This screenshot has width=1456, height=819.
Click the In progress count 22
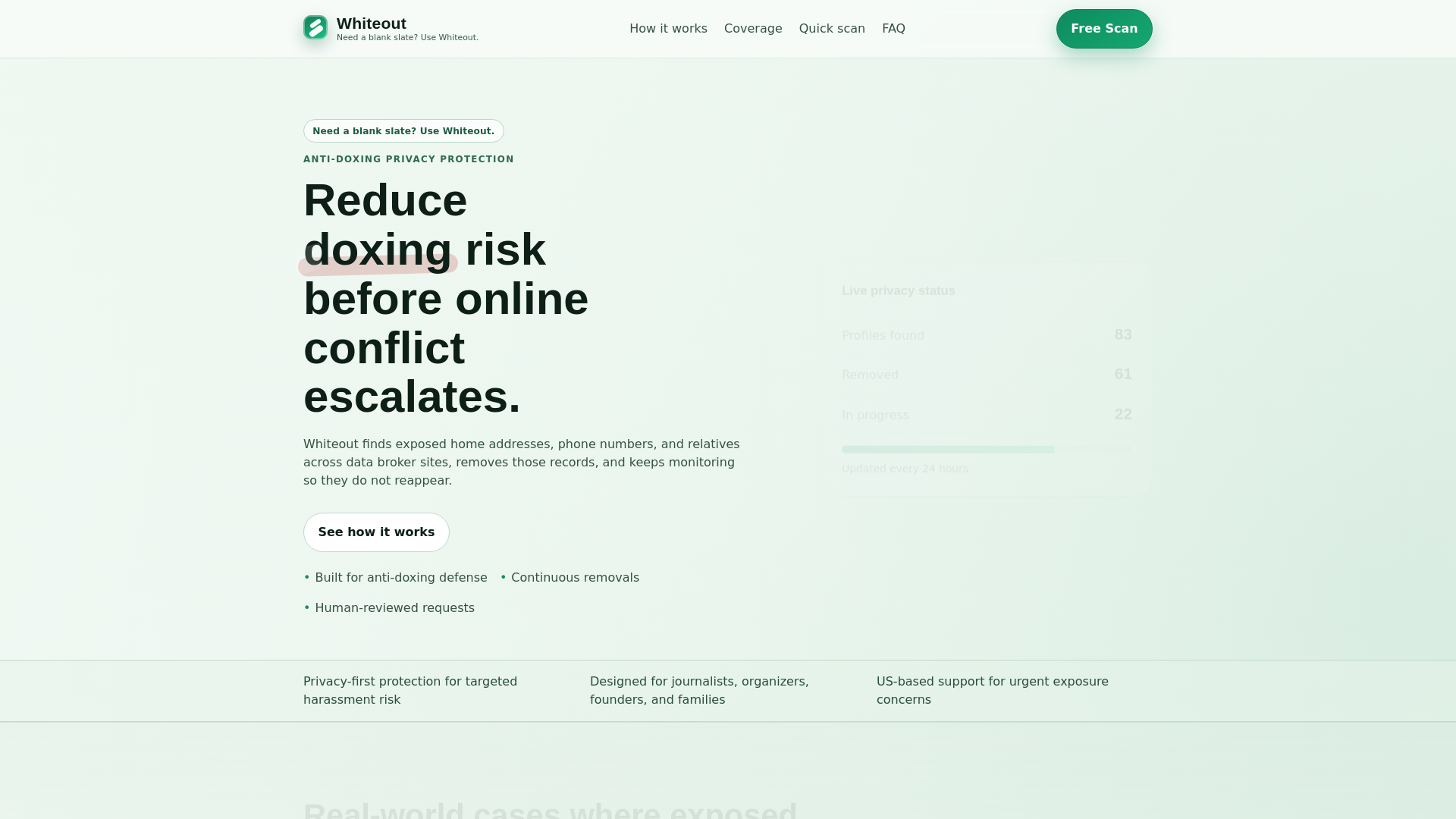pos(1123,414)
